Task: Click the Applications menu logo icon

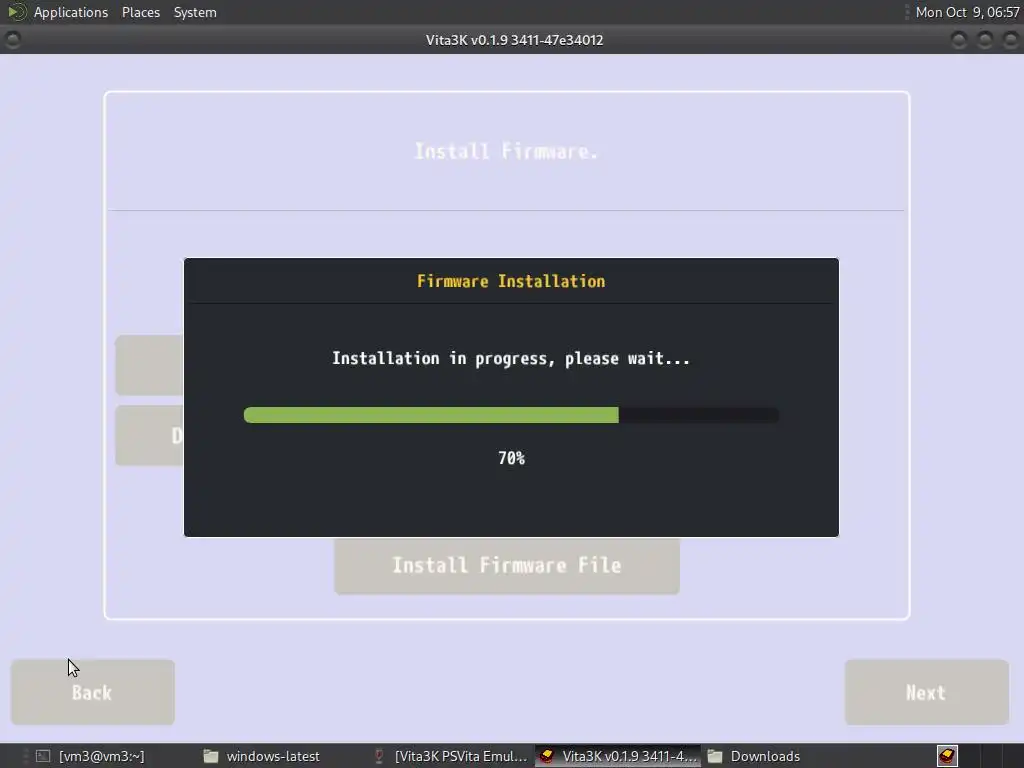Action: [17, 12]
